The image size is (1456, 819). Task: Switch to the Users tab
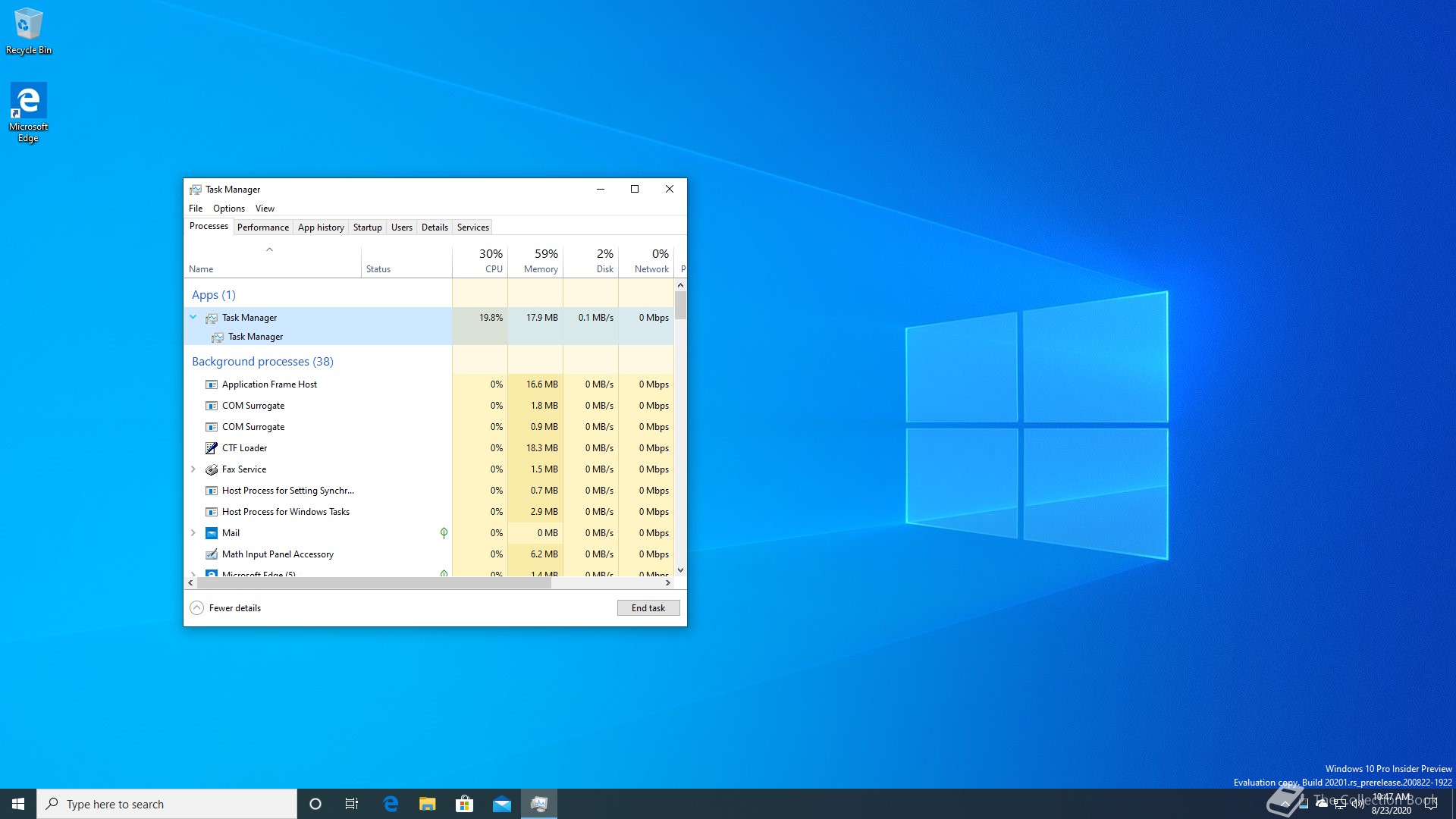402,227
